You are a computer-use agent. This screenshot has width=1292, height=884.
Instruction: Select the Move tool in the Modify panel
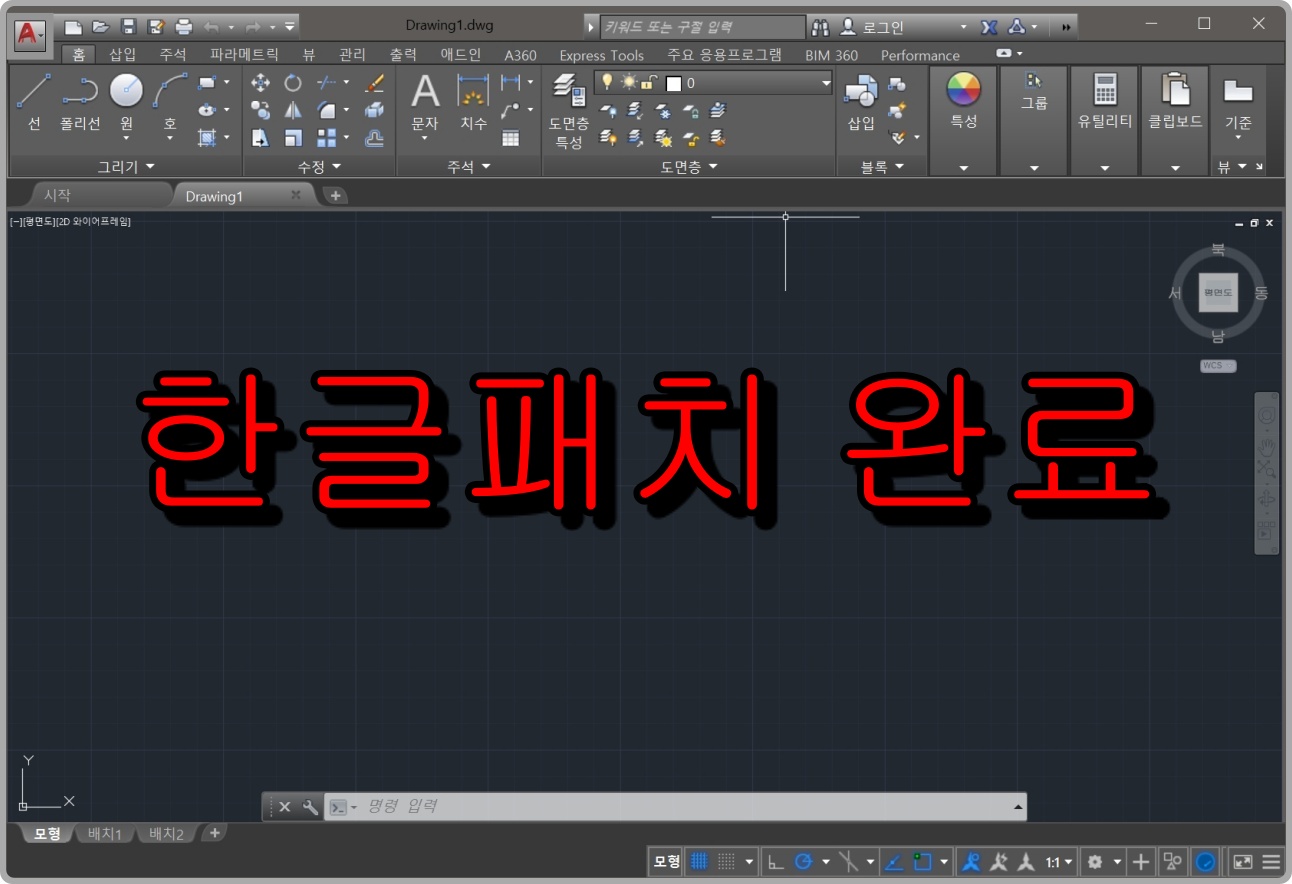pos(262,84)
